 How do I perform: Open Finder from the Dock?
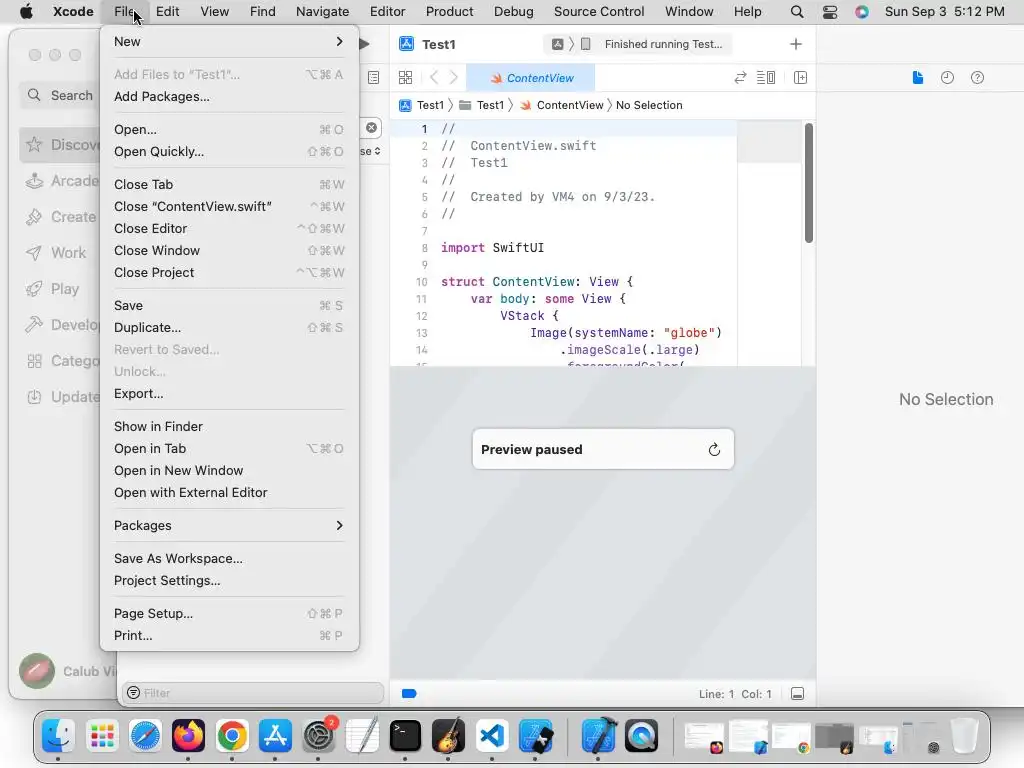[x=58, y=735]
